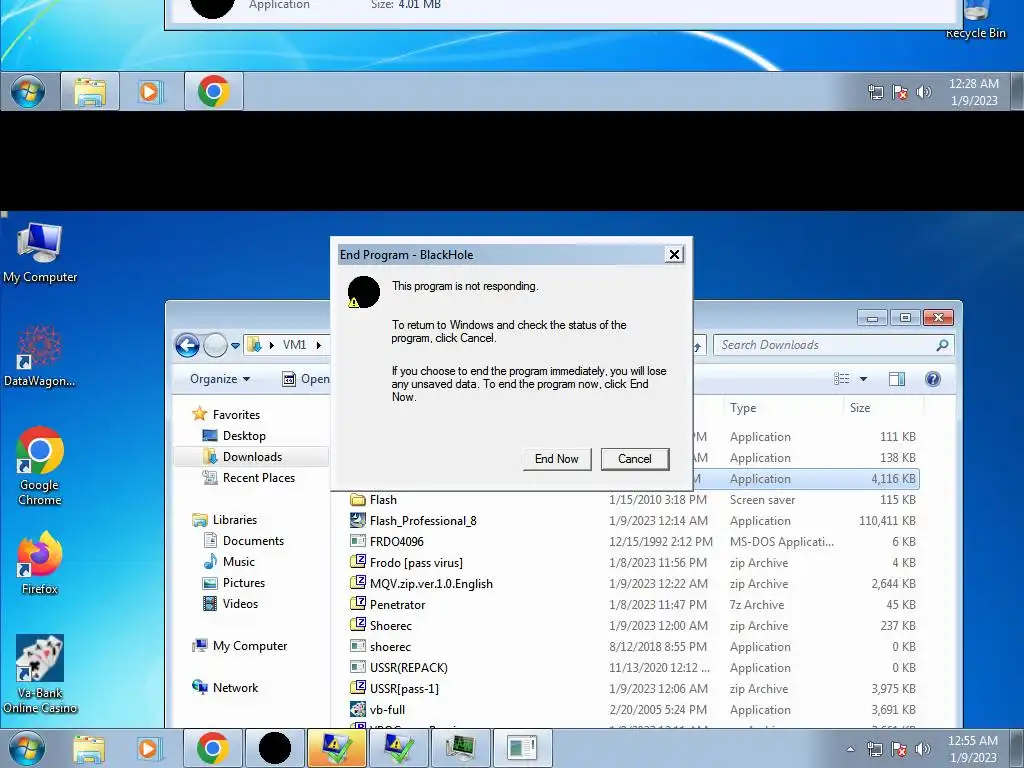Select the USSR(REPACK) file
The image size is (1024, 768).
pyautogui.click(x=633, y=667)
